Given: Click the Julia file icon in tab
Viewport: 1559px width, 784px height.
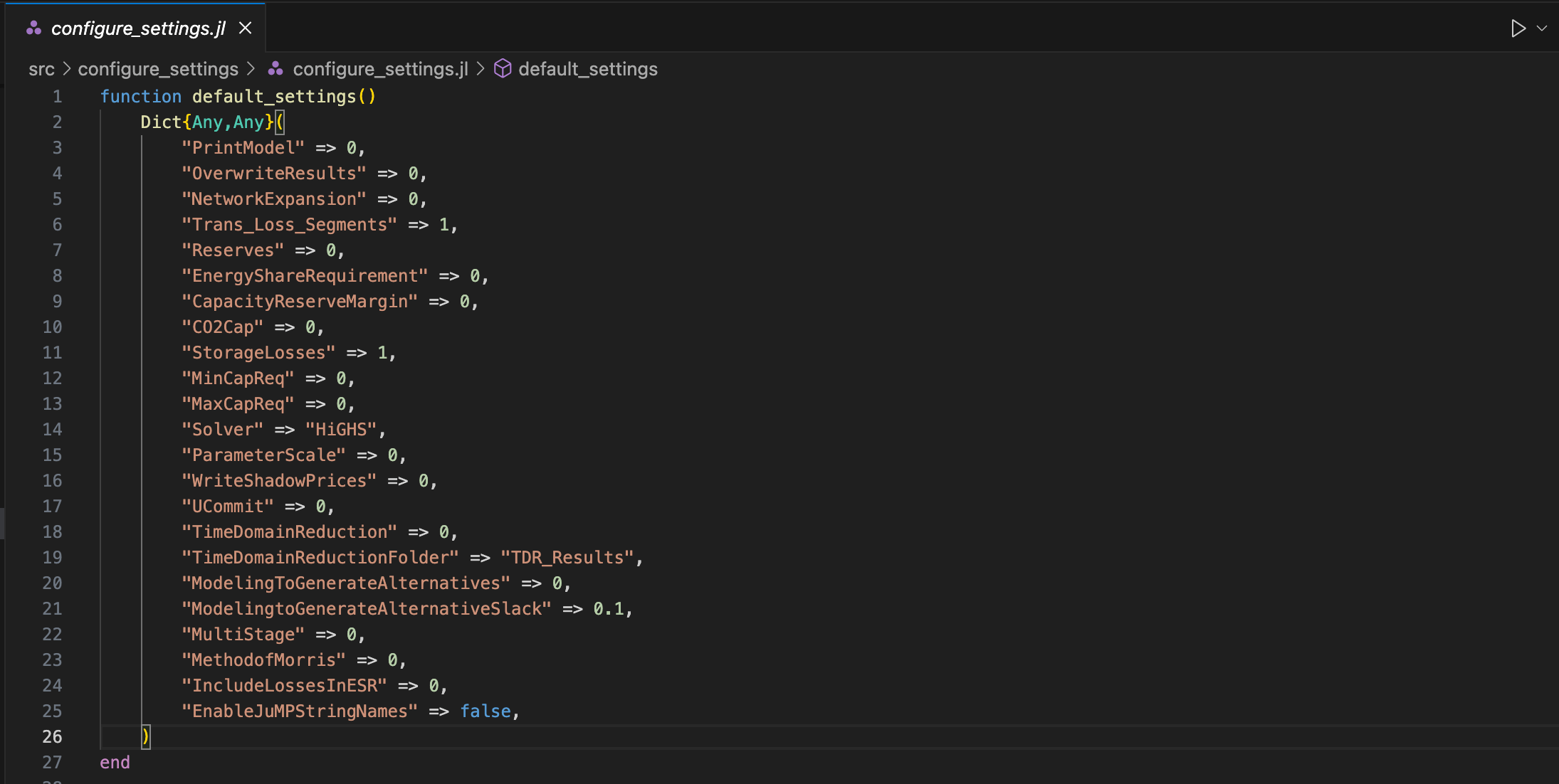Looking at the screenshot, I should coord(33,28).
